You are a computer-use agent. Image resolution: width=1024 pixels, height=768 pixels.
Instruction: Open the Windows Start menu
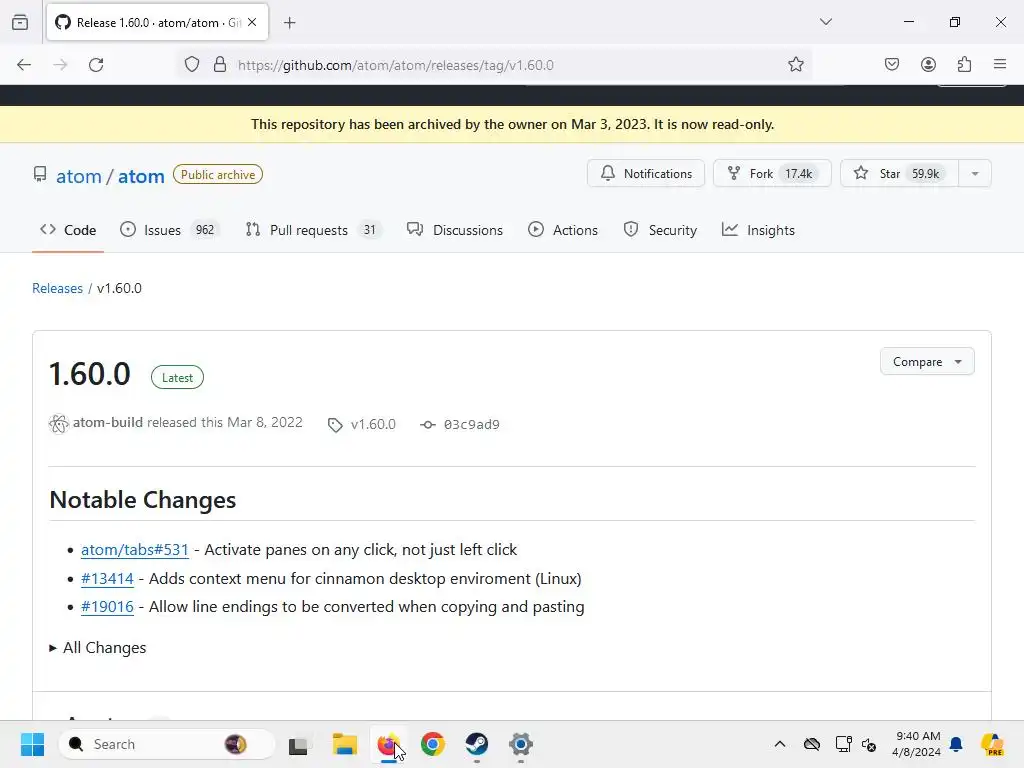[x=32, y=744]
